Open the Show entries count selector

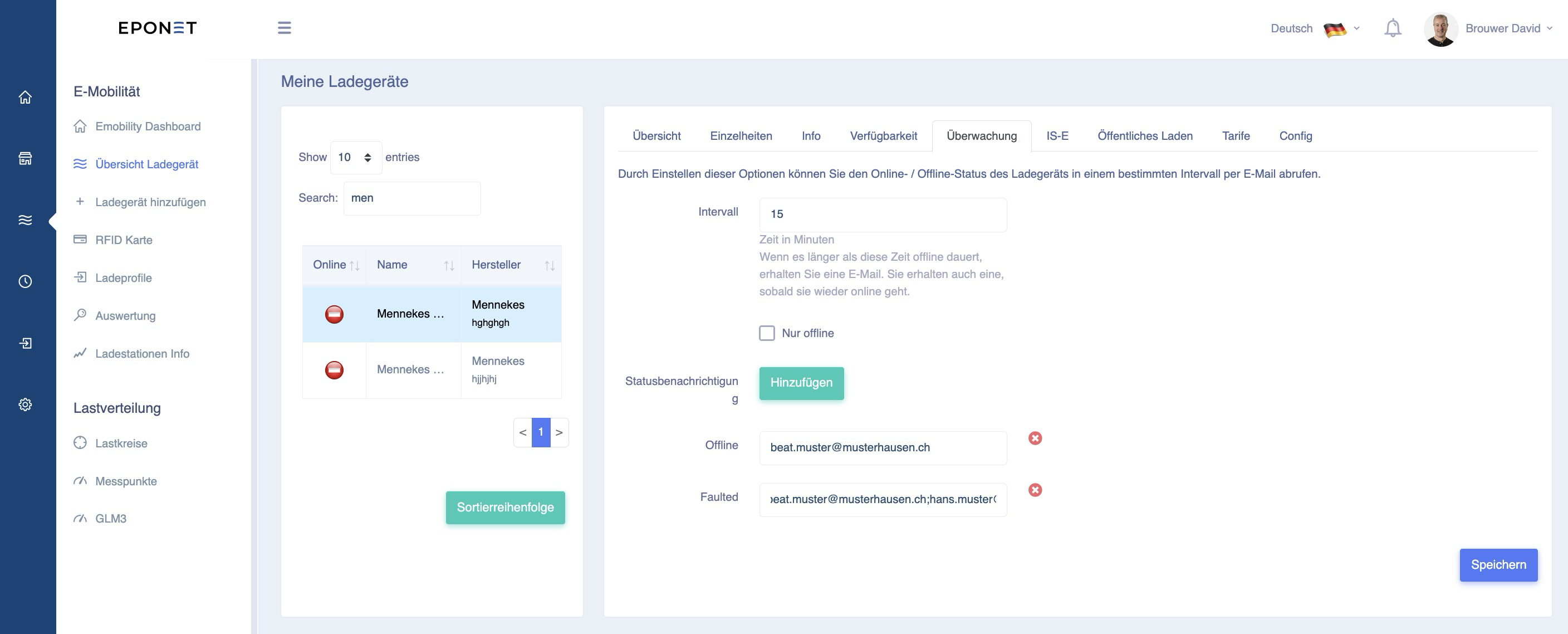(355, 157)
